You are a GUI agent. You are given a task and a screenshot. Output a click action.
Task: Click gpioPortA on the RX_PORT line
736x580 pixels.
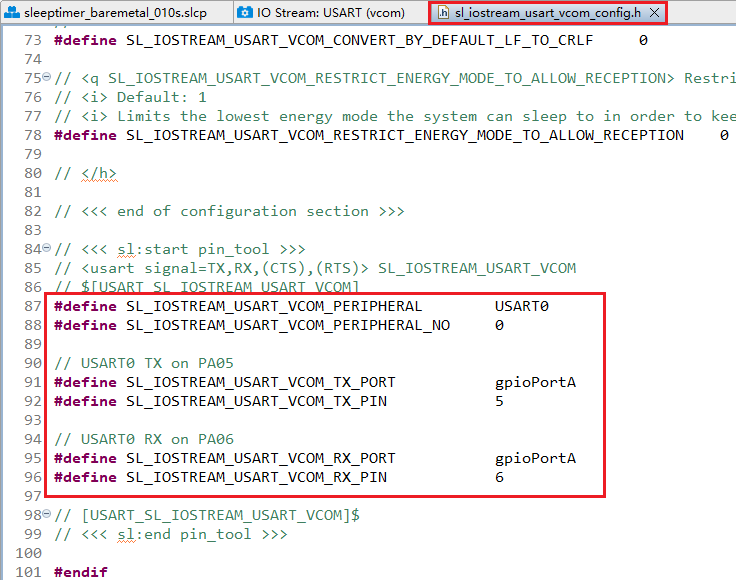tap(535, 458)
